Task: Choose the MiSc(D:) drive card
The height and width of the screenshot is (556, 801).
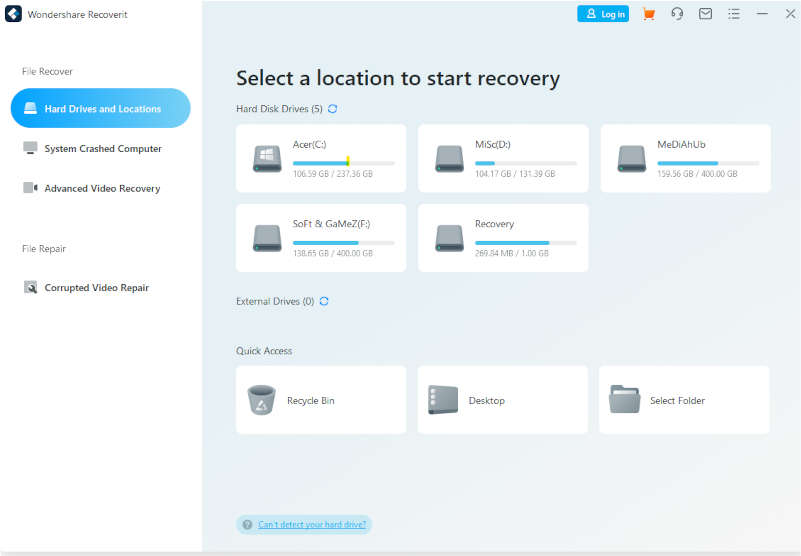Action: pyautogui.click(x=503, y=158)
